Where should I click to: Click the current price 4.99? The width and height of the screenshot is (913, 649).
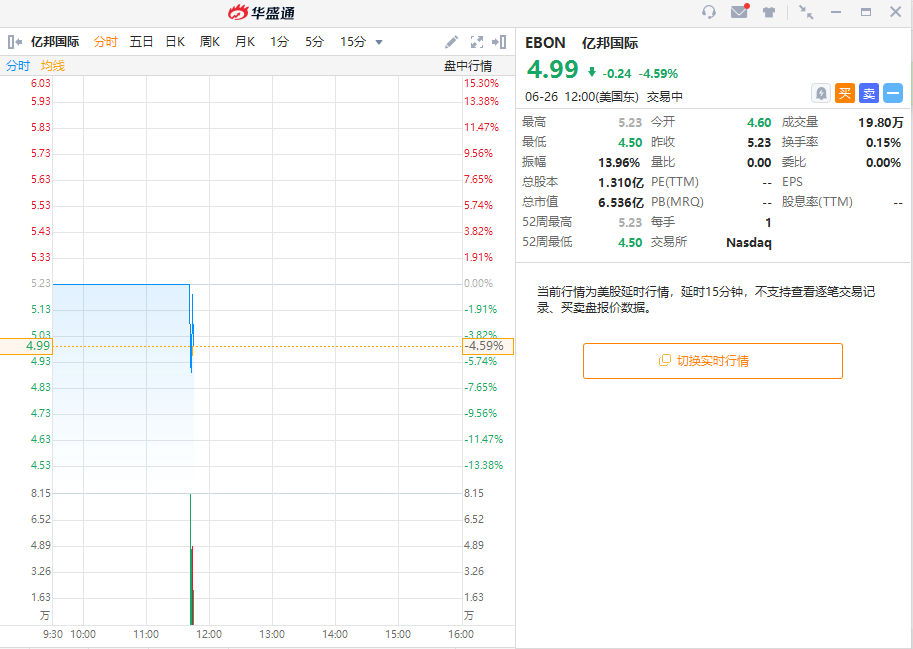[553, 69]
